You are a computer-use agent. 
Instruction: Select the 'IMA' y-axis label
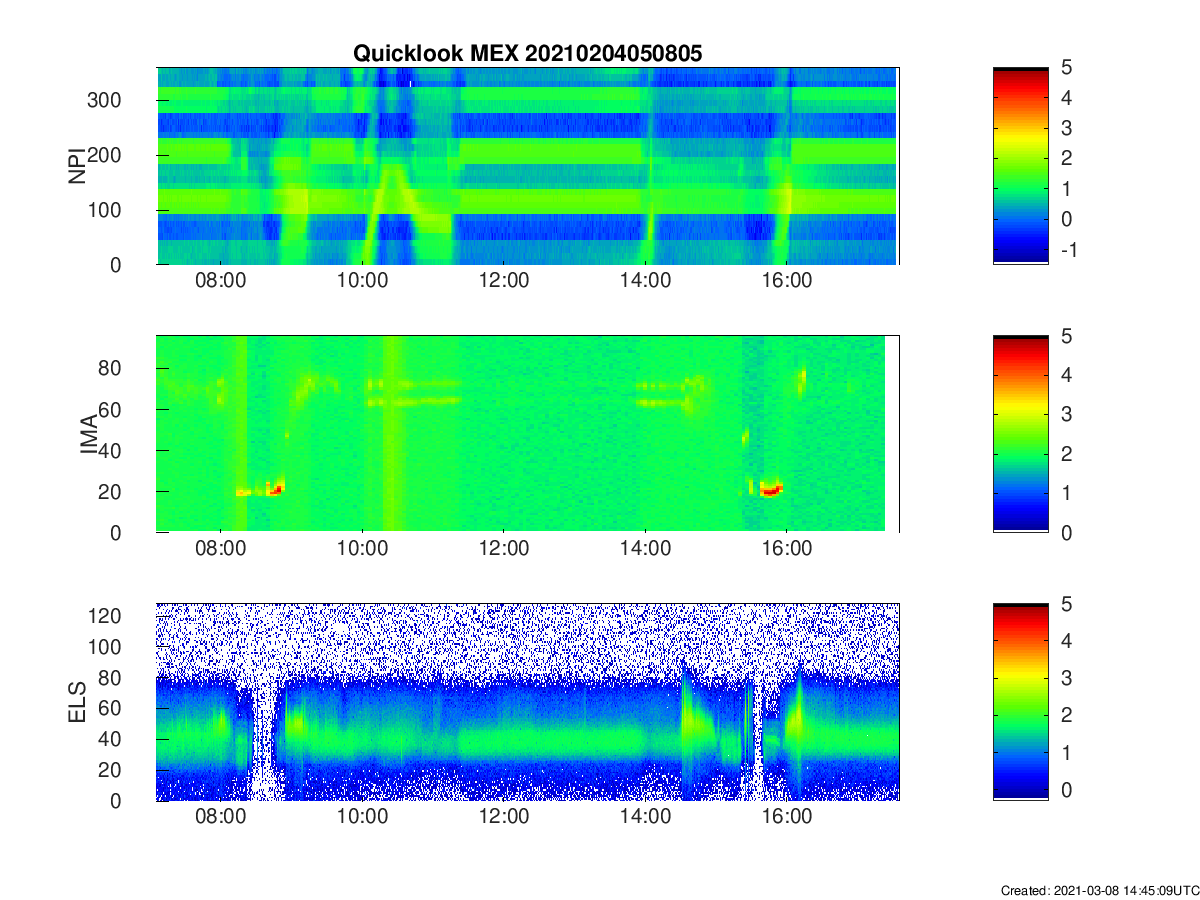[x=89, y=434]
